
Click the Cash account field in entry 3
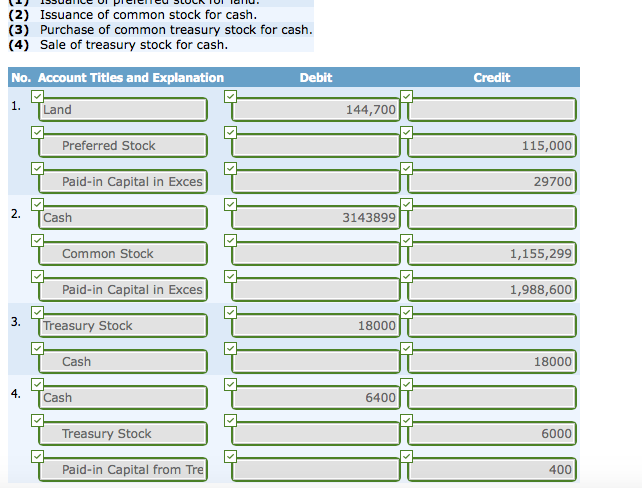123,361
